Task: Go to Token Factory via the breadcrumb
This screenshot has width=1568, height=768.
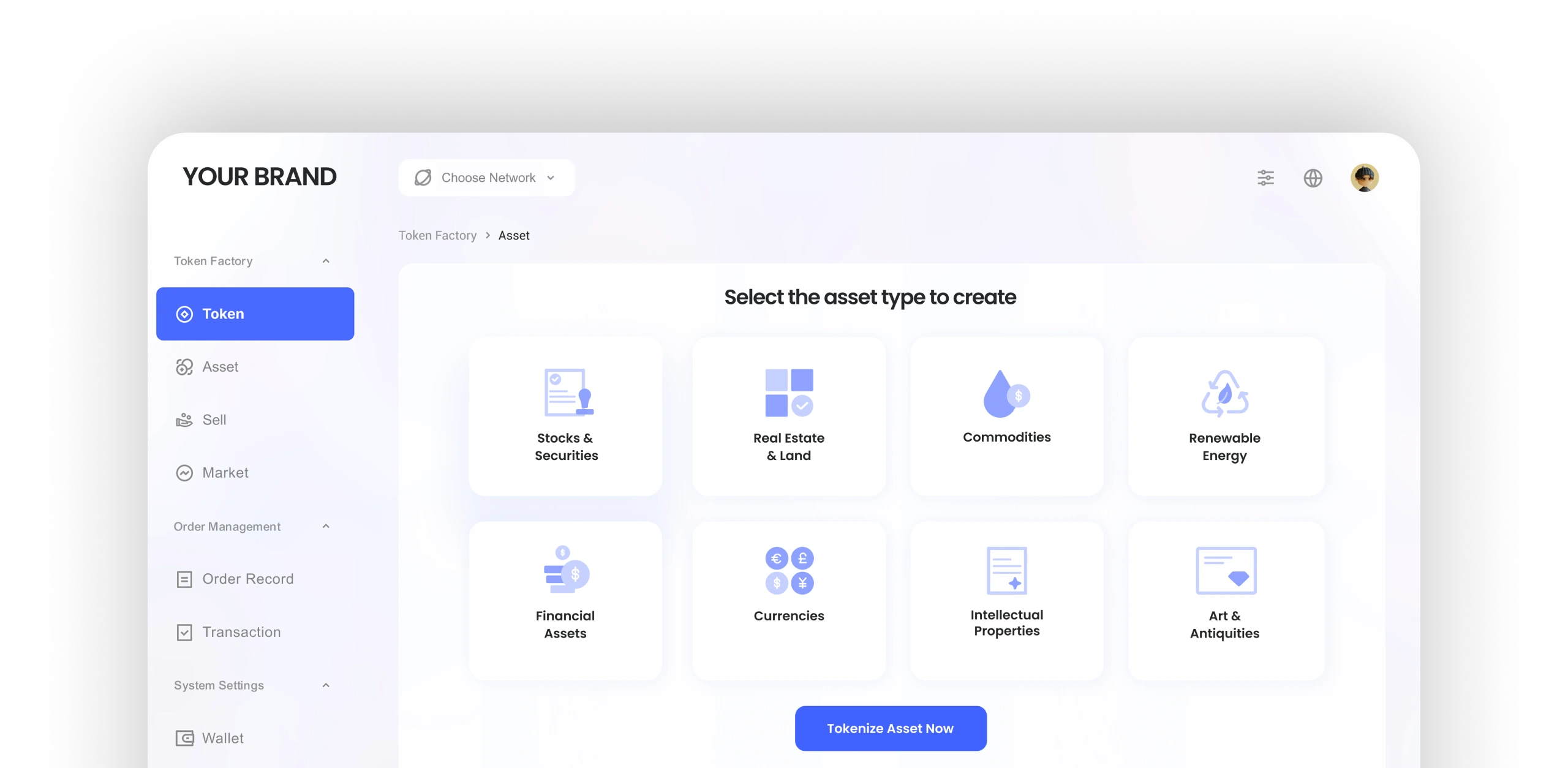Action: pyautogui.click(x=438, y=235)
